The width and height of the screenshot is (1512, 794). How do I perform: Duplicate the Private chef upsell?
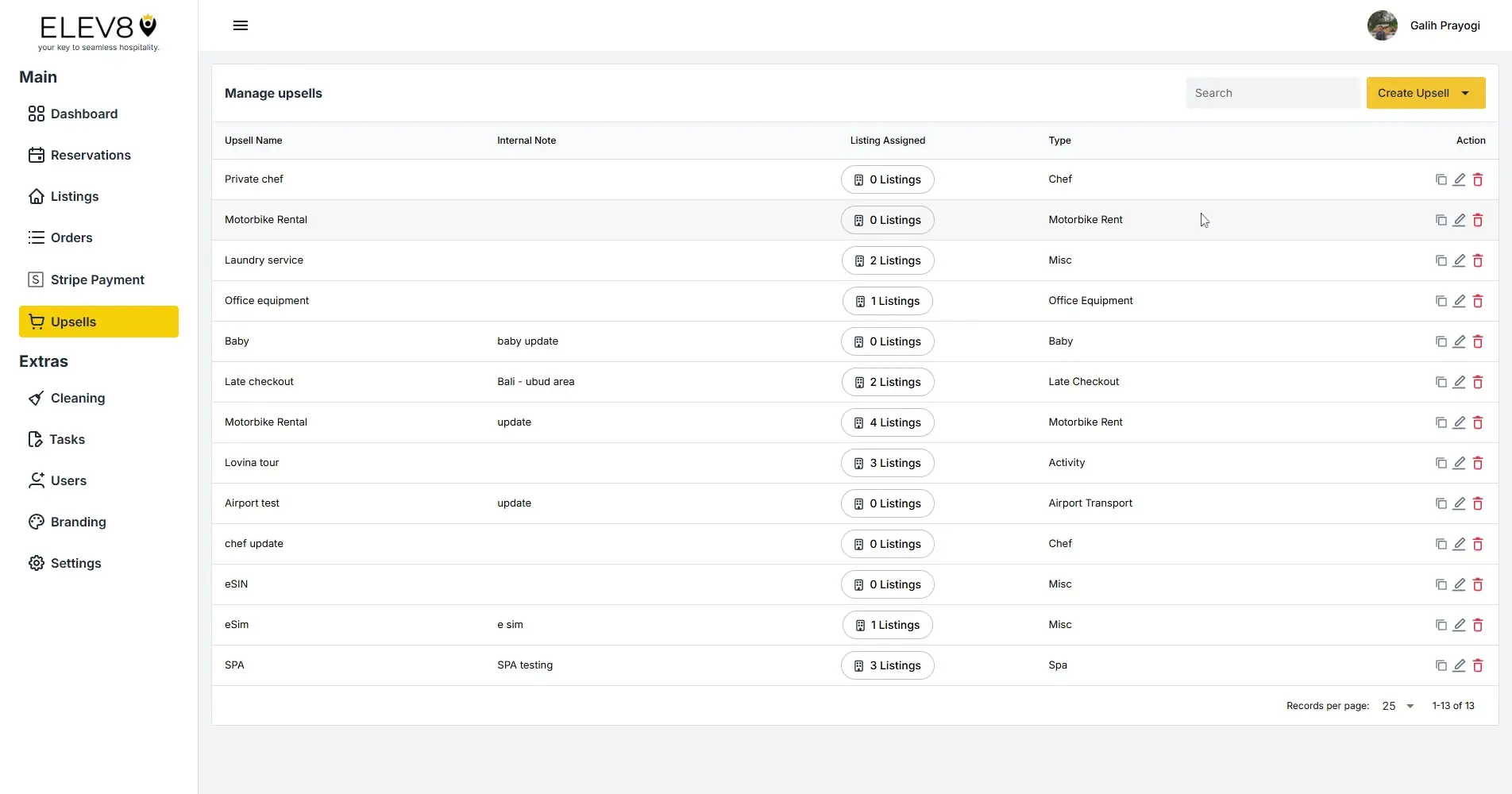click(x=1441, y=179)
